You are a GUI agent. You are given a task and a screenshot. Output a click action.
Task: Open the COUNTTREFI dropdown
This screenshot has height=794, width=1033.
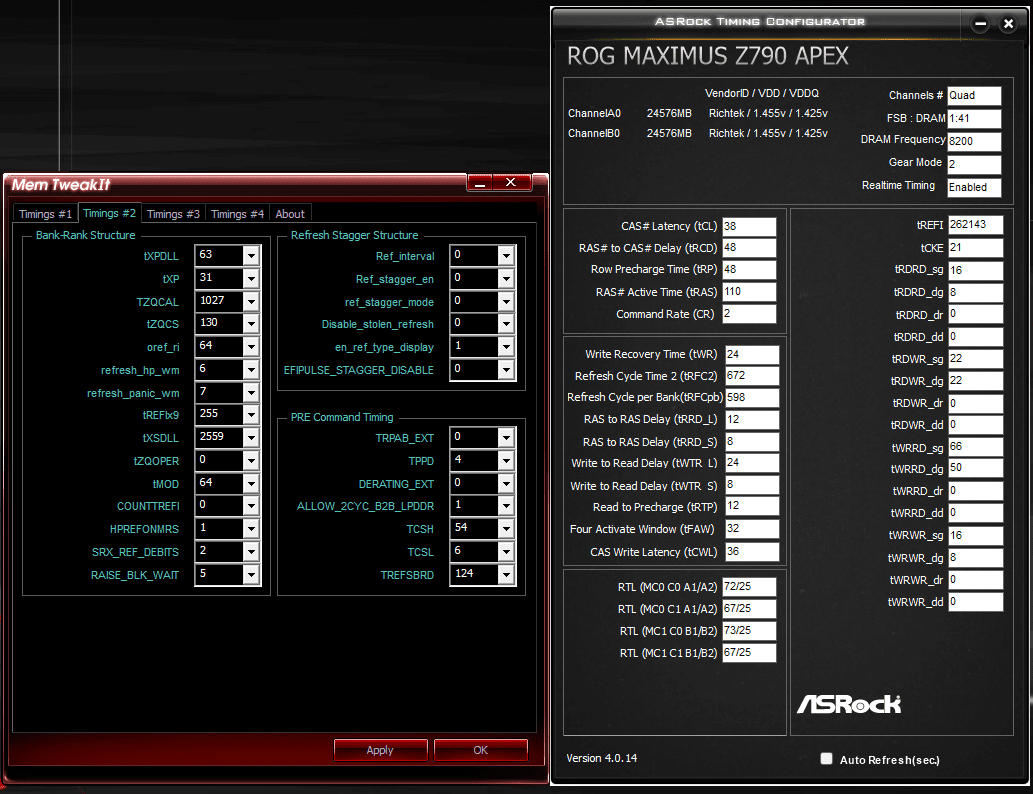[x=251, y=506]
